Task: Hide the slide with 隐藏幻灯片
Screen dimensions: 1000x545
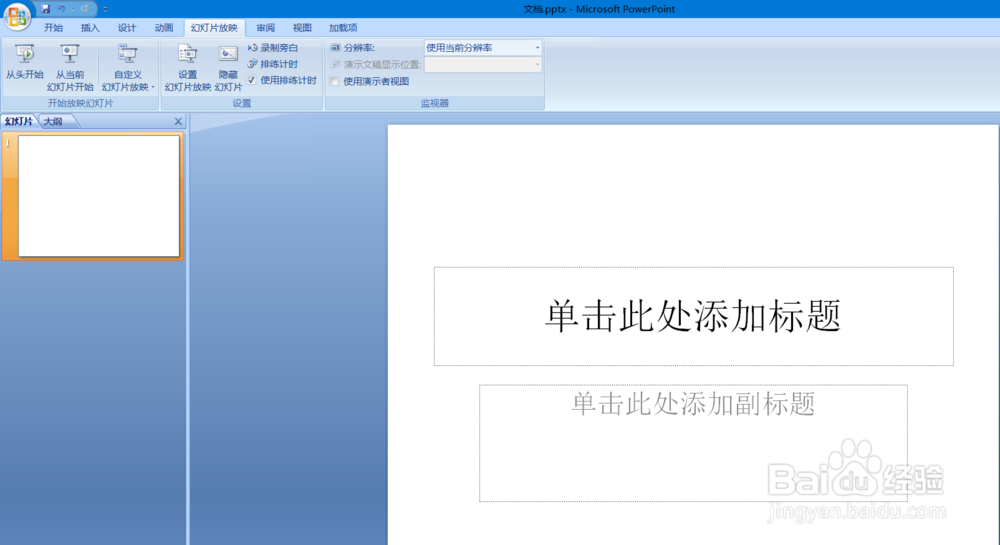Action: tap(228, 68)
